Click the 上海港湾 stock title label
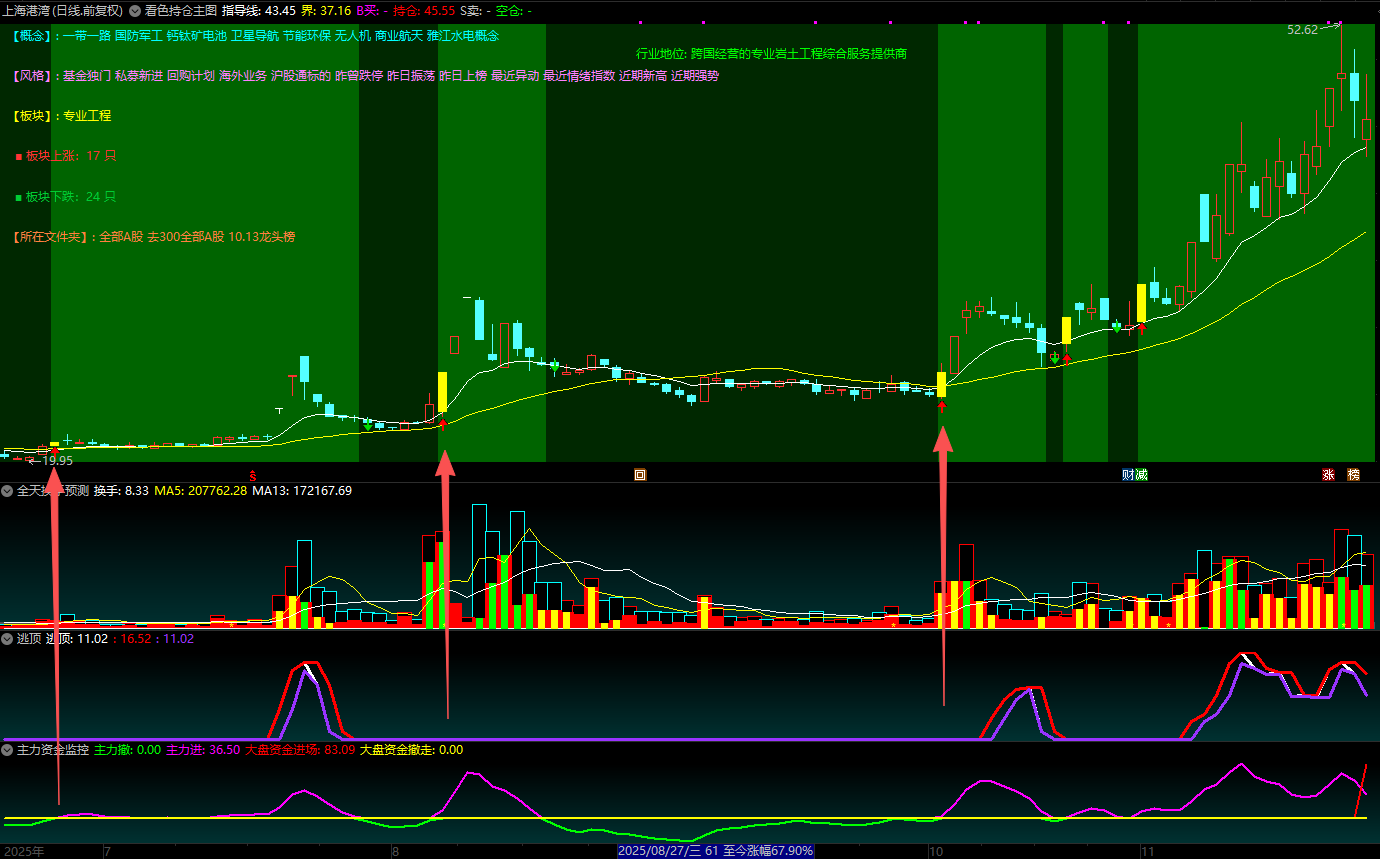The width and height of the screenshot is (1380, 859). click(x=31, y=11)
